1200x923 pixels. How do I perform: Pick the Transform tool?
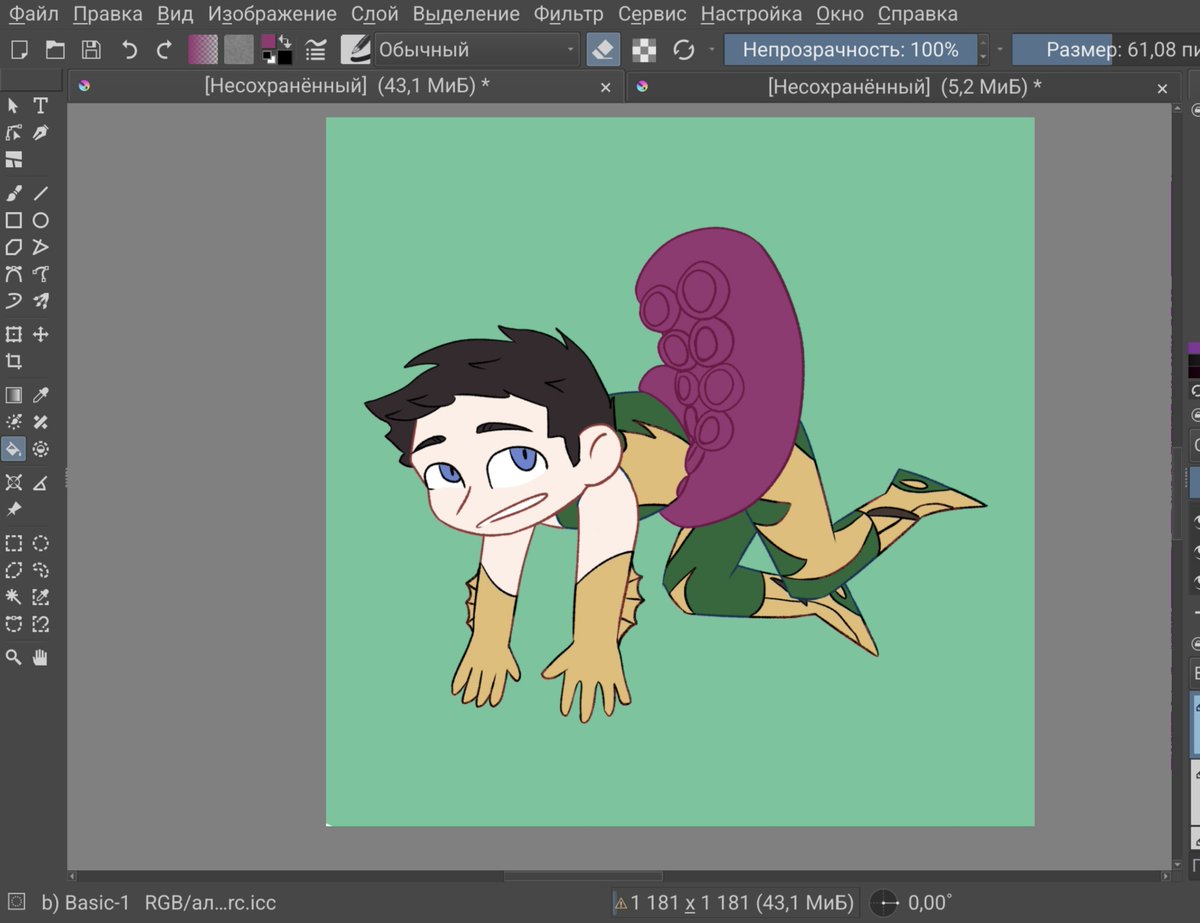pyautogui.click(x=14, y=334)
